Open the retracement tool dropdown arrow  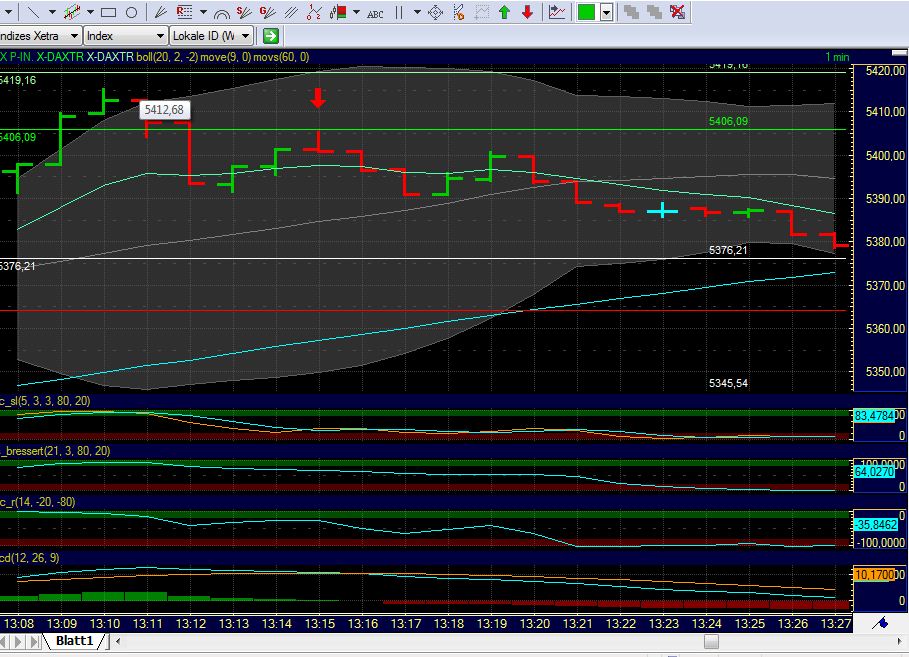click(x=203, y=12)
